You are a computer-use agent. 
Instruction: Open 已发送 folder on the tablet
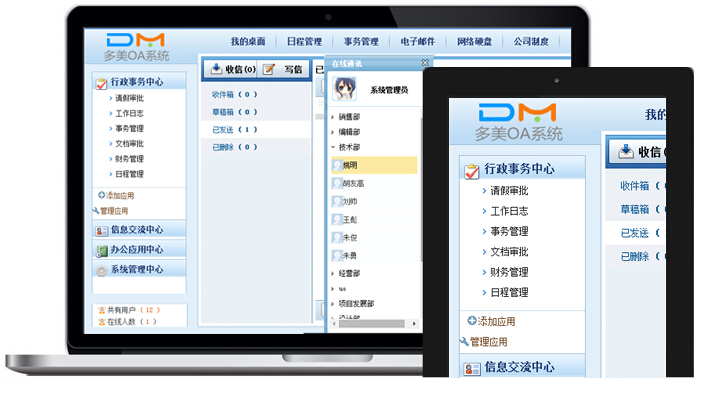pyautogui.click(x=635, y=233)
